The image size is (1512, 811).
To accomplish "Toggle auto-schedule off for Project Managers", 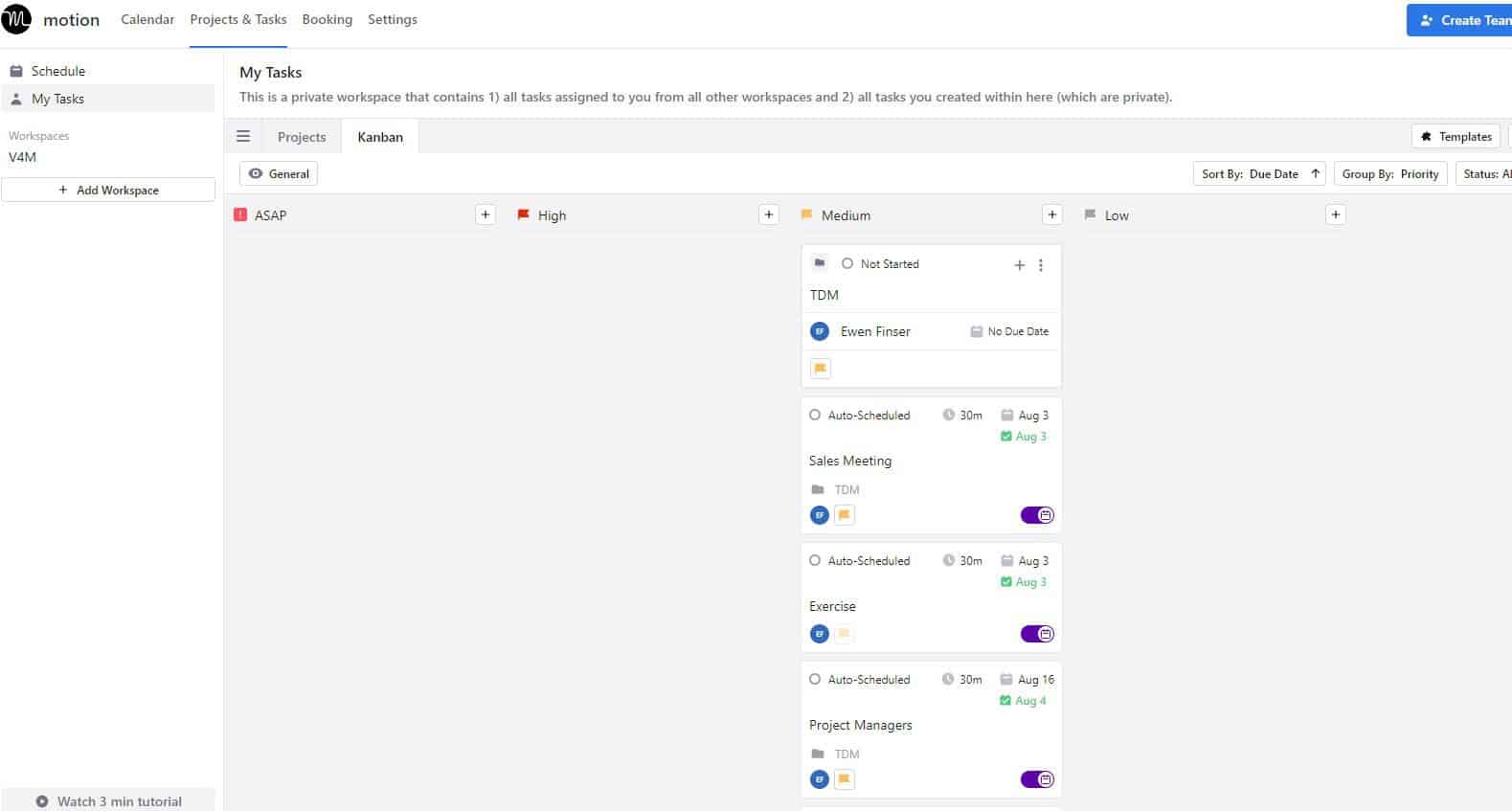I will [1037, 779].
